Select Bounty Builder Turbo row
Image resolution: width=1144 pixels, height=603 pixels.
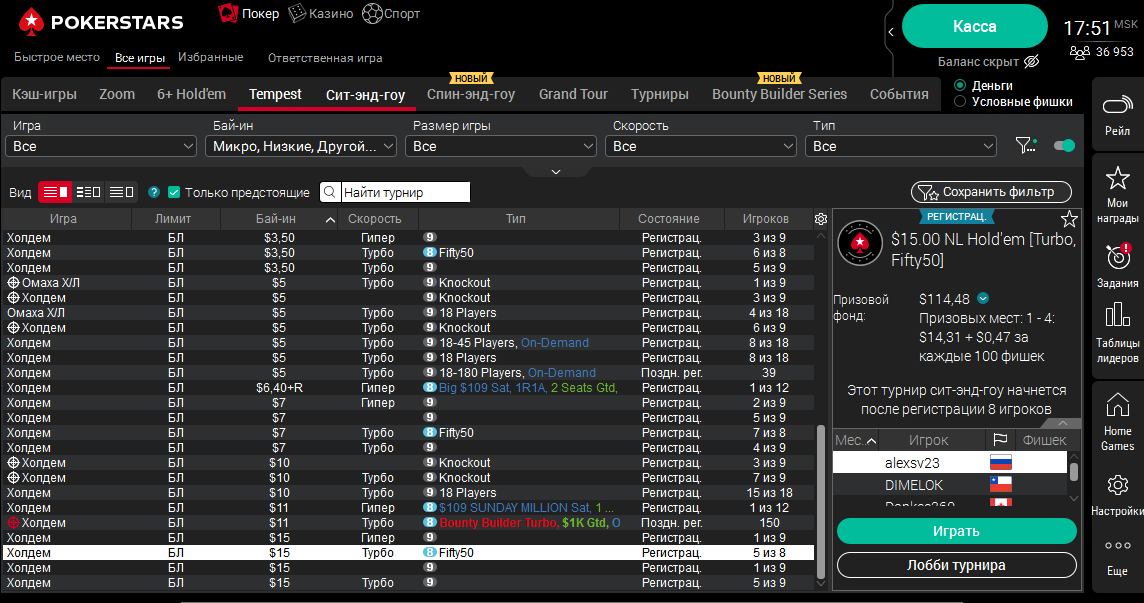click(x=409, y=523)
